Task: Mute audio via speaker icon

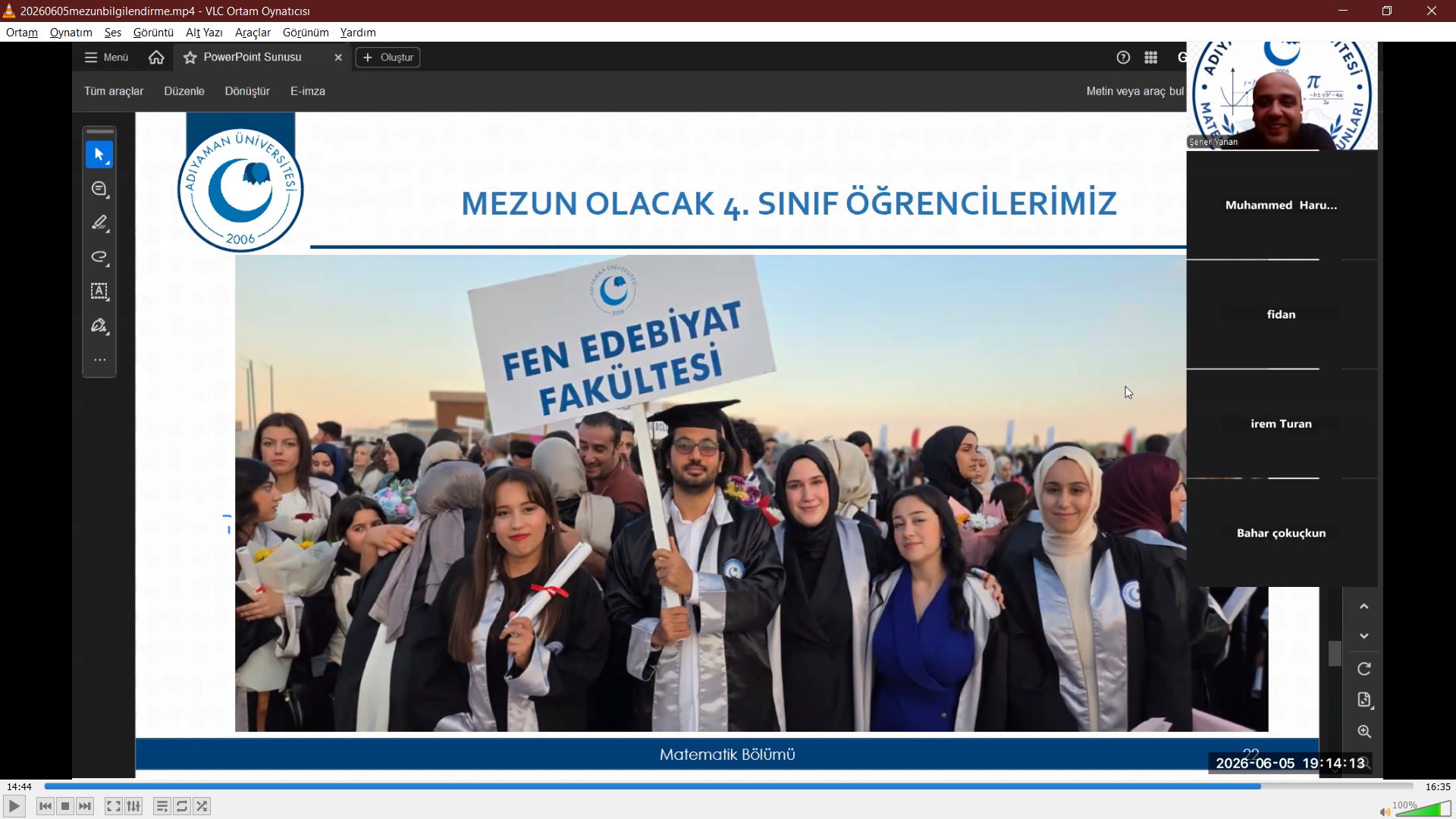Action: (1385, 811)
